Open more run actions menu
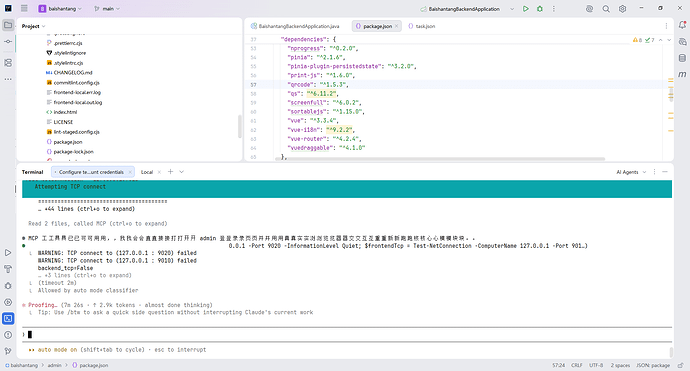Viewport: 690px width, 371px height. (554, 9)
